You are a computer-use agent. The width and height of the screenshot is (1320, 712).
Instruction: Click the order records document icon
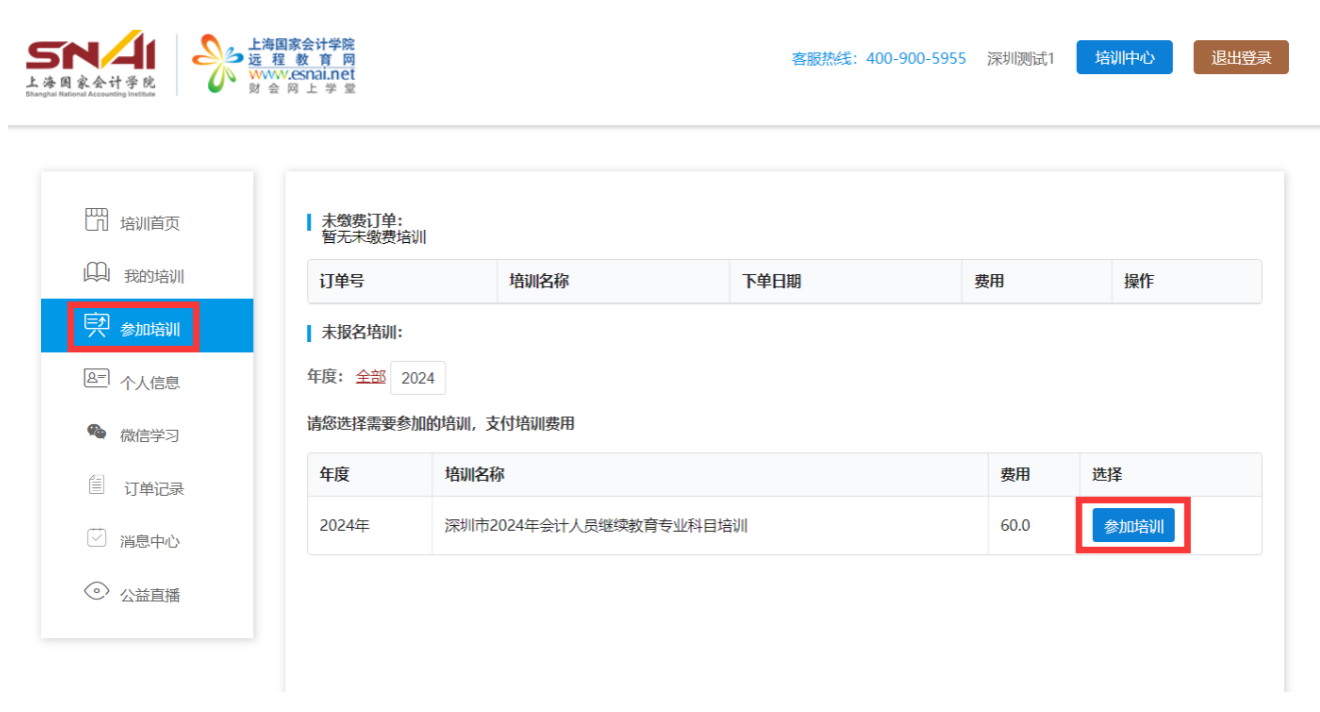click(96, 486)
